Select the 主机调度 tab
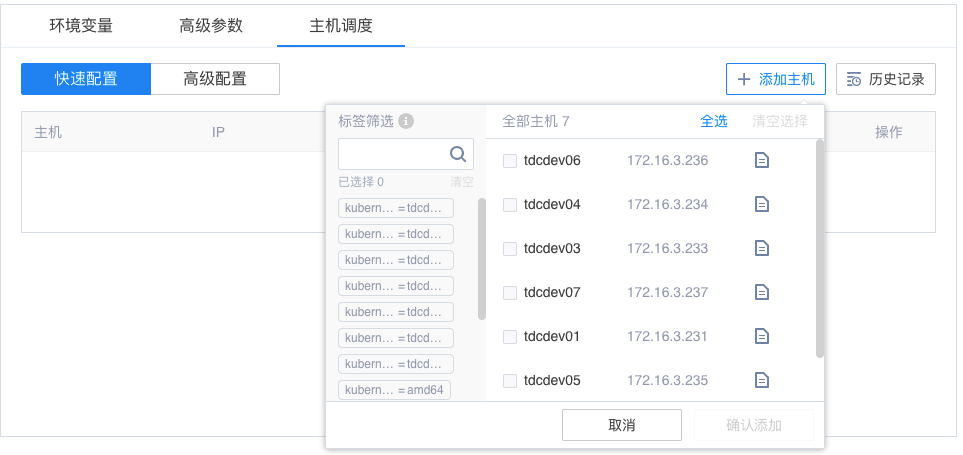The width and height of the screenshot is (963, 455). [x=341, y=26]
